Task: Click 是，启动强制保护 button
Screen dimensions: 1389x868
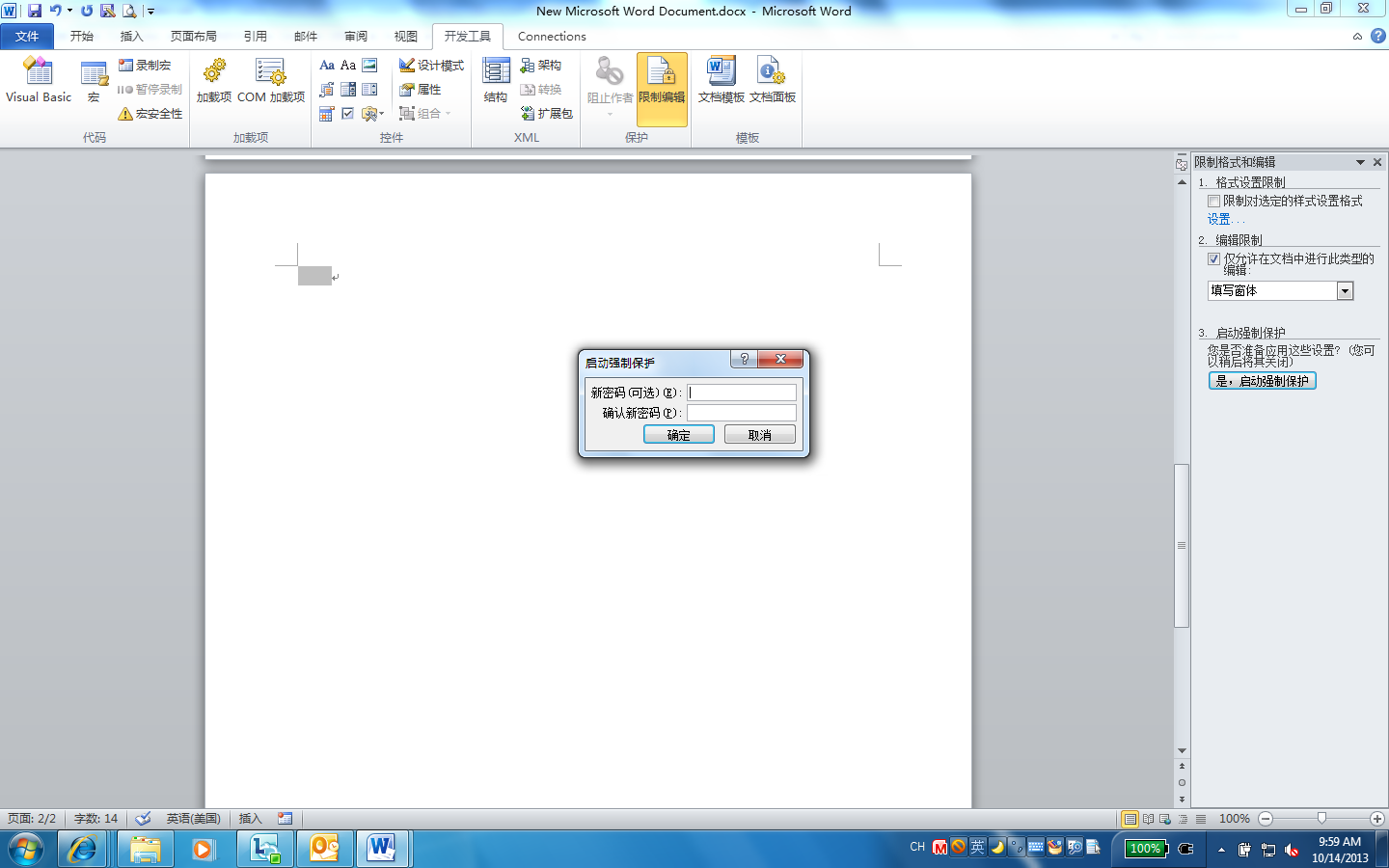Action: [x=1262, y=381]
